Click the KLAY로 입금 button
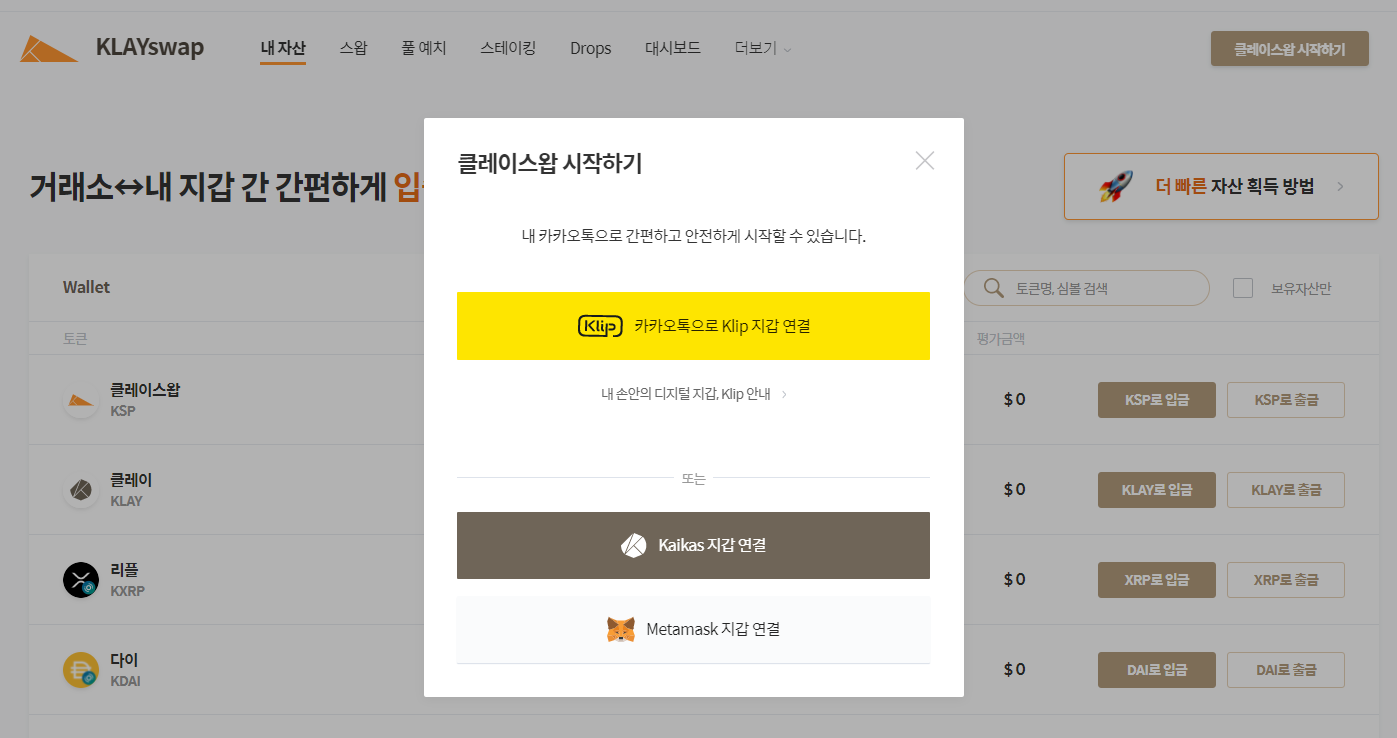 pyautogui.click(x=1157, y=490)
